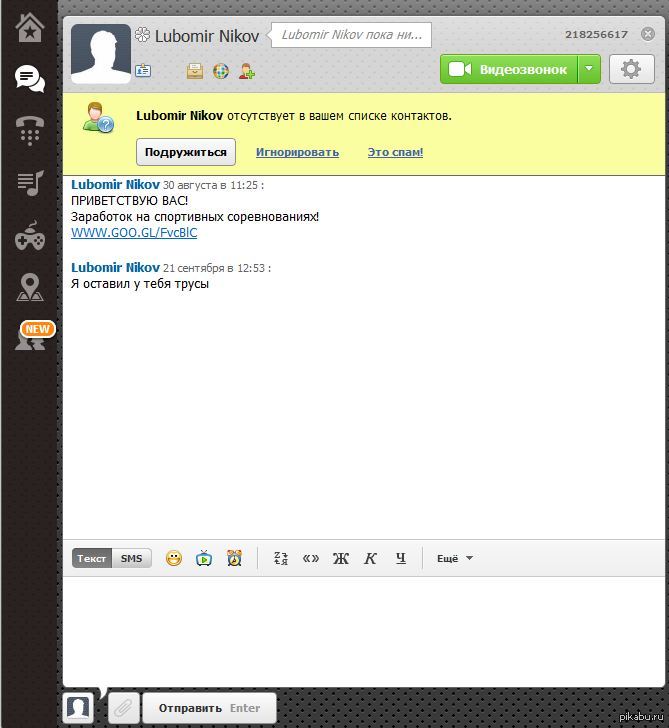Open the status text bubble field

(351, 35)
